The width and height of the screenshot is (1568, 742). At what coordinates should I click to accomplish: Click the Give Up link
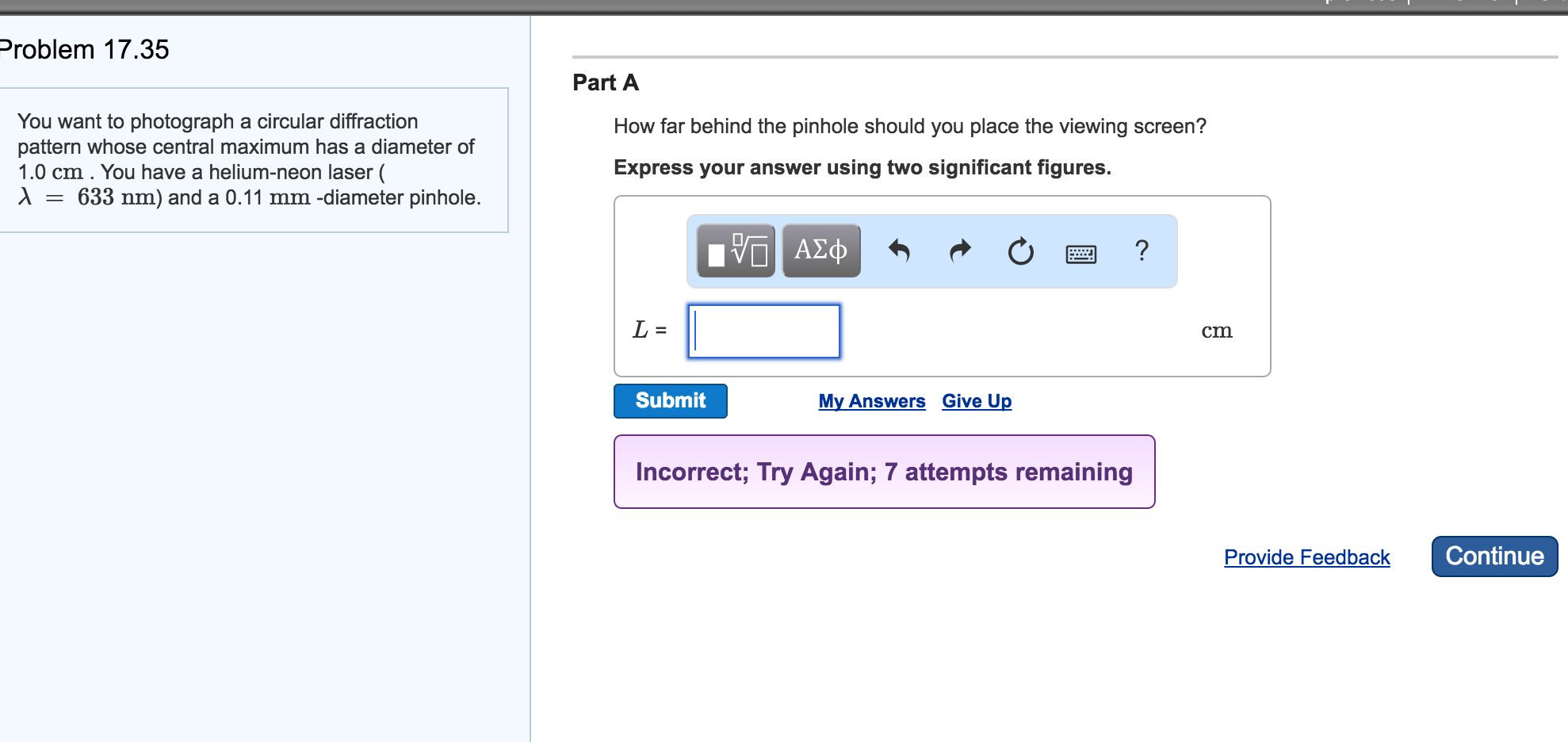[977, 401]
